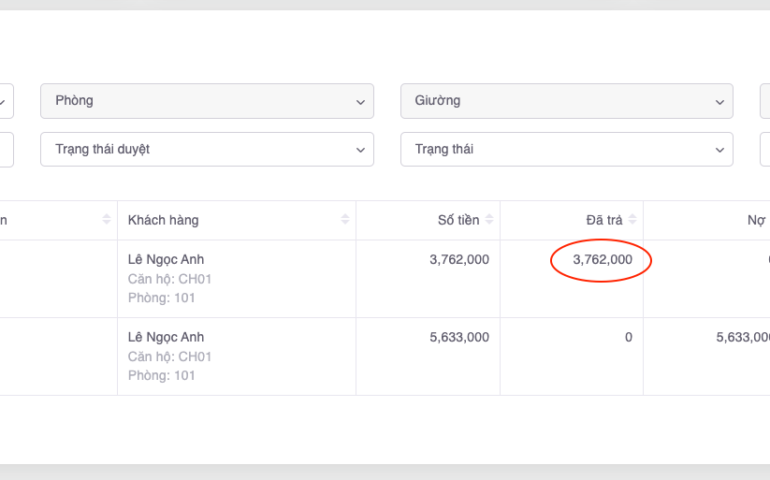The image size is (770, 480).
Task: Click the second row debt amount 5,633,000
Action: 742,337
